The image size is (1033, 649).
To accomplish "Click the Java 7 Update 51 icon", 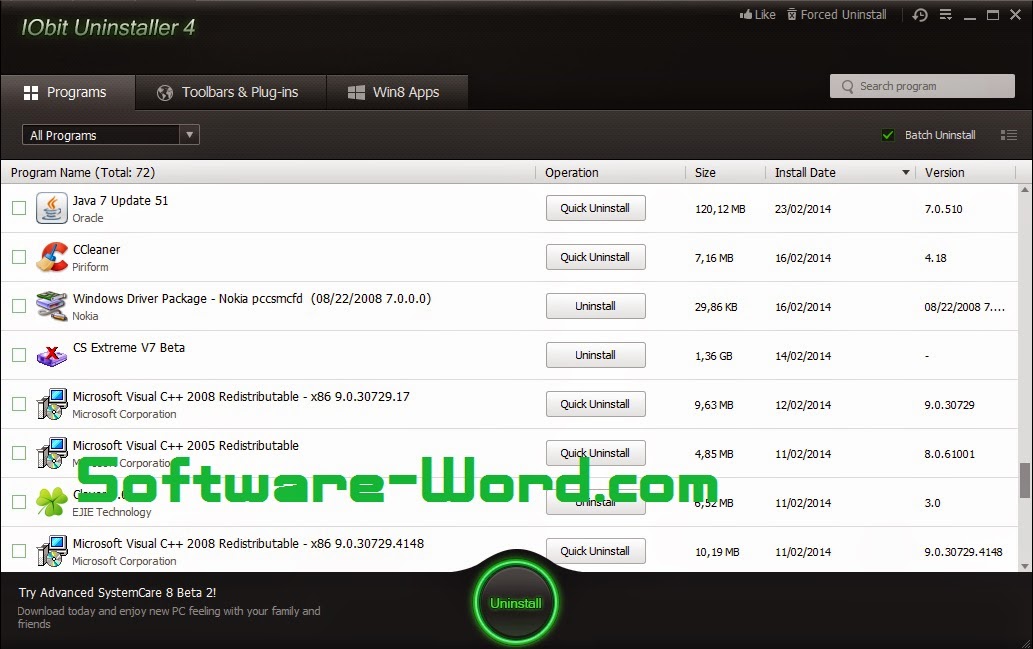I will tap(51, 208).
